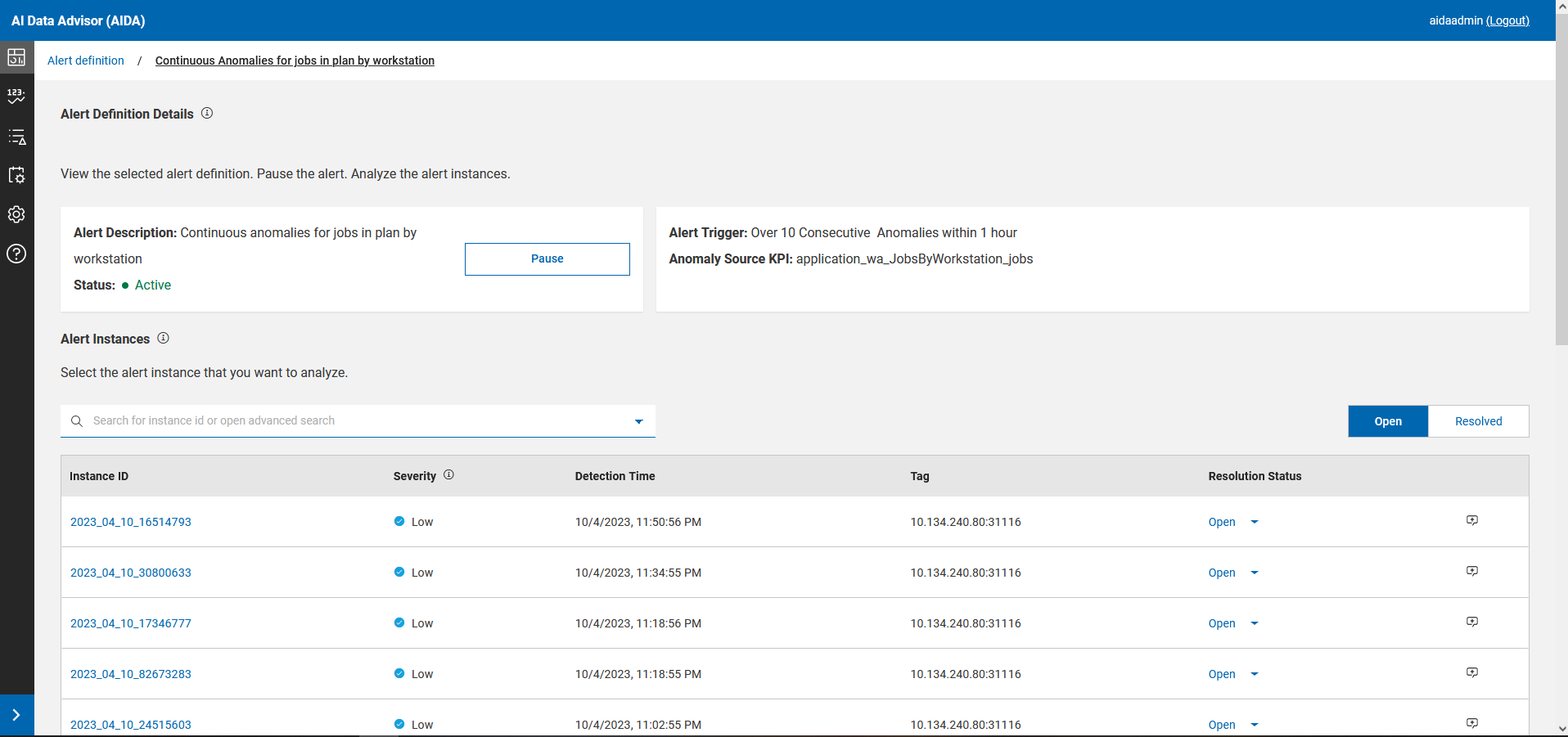The width and height of the screenshot is (1568, 737).
Task: Click info icon beside Alert Definition Details
Action: click(207, 114)
